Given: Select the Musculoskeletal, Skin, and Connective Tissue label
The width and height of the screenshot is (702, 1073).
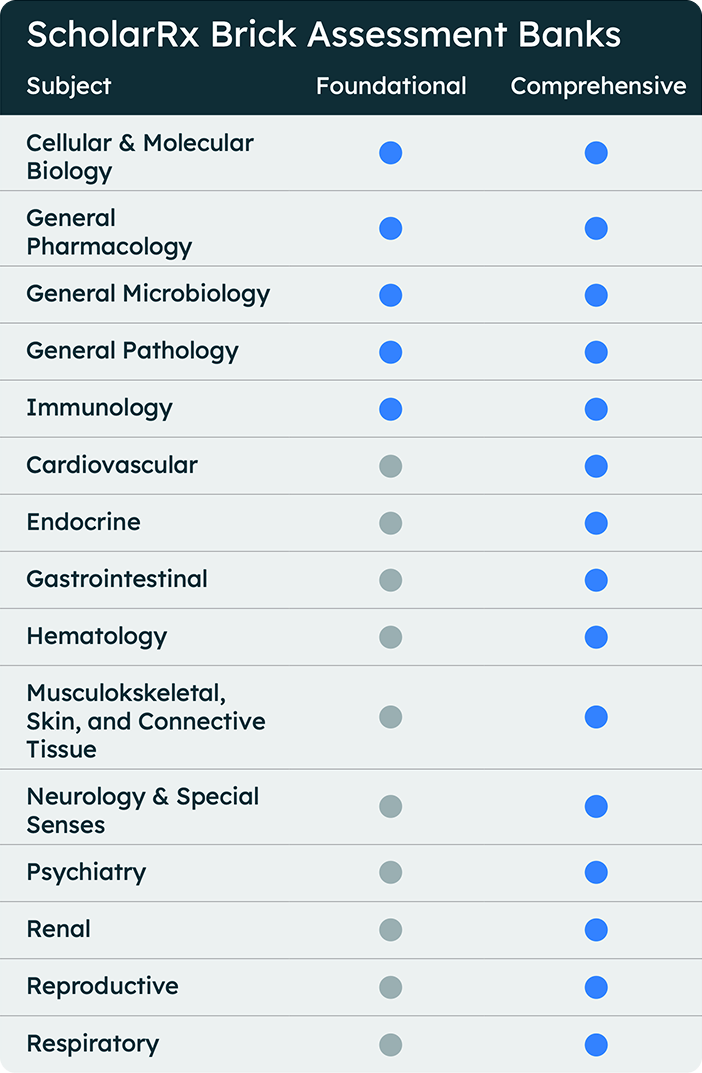Looking at the screenshot, I should click(x=146, y=721).
